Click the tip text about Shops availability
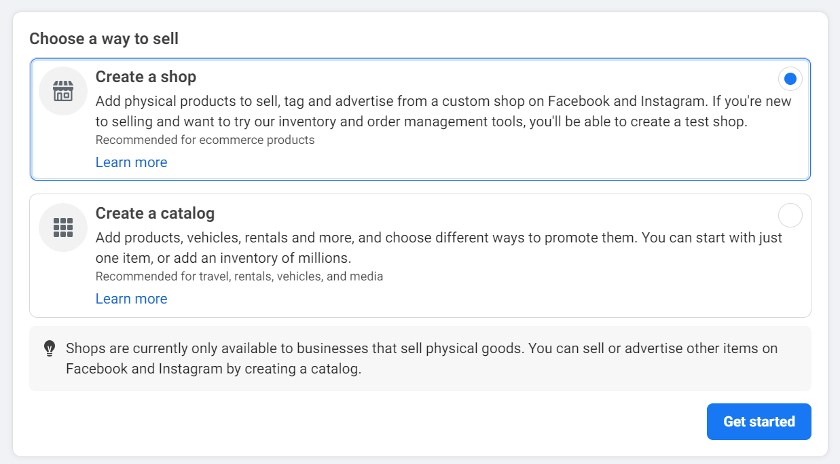 (x=421, y=348)
